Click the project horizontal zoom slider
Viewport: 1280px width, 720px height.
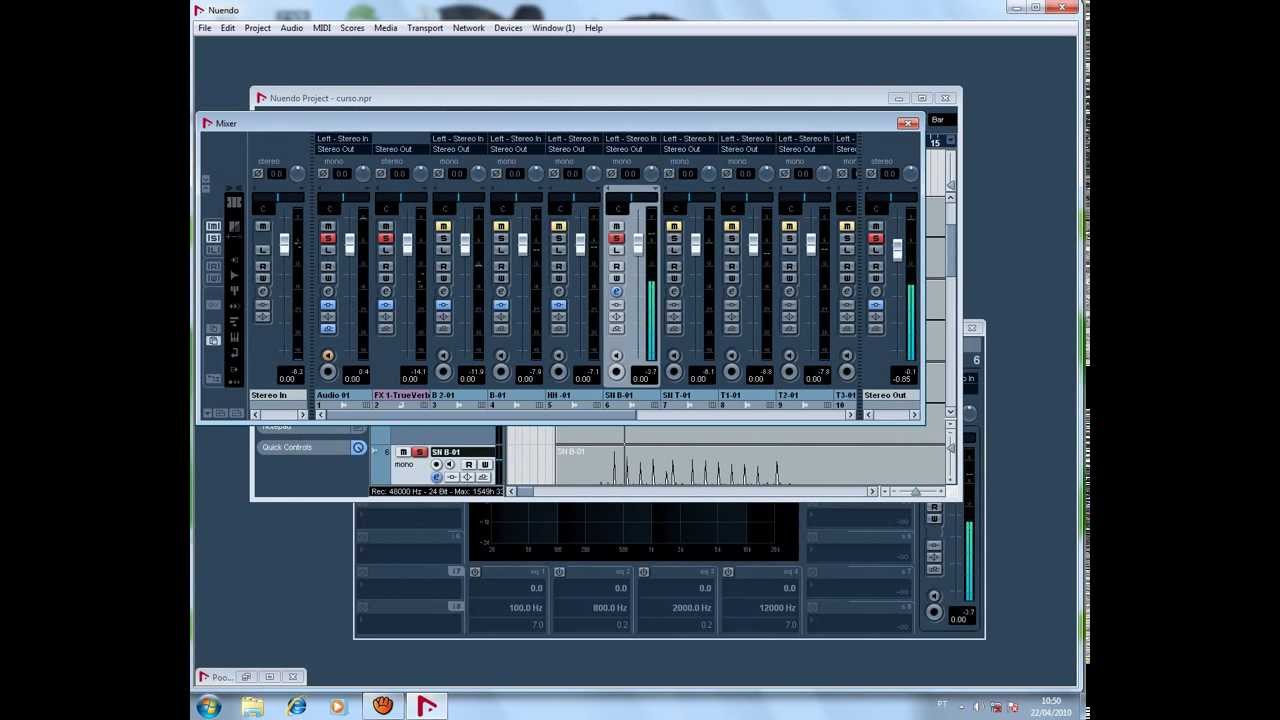pos(915,491)
